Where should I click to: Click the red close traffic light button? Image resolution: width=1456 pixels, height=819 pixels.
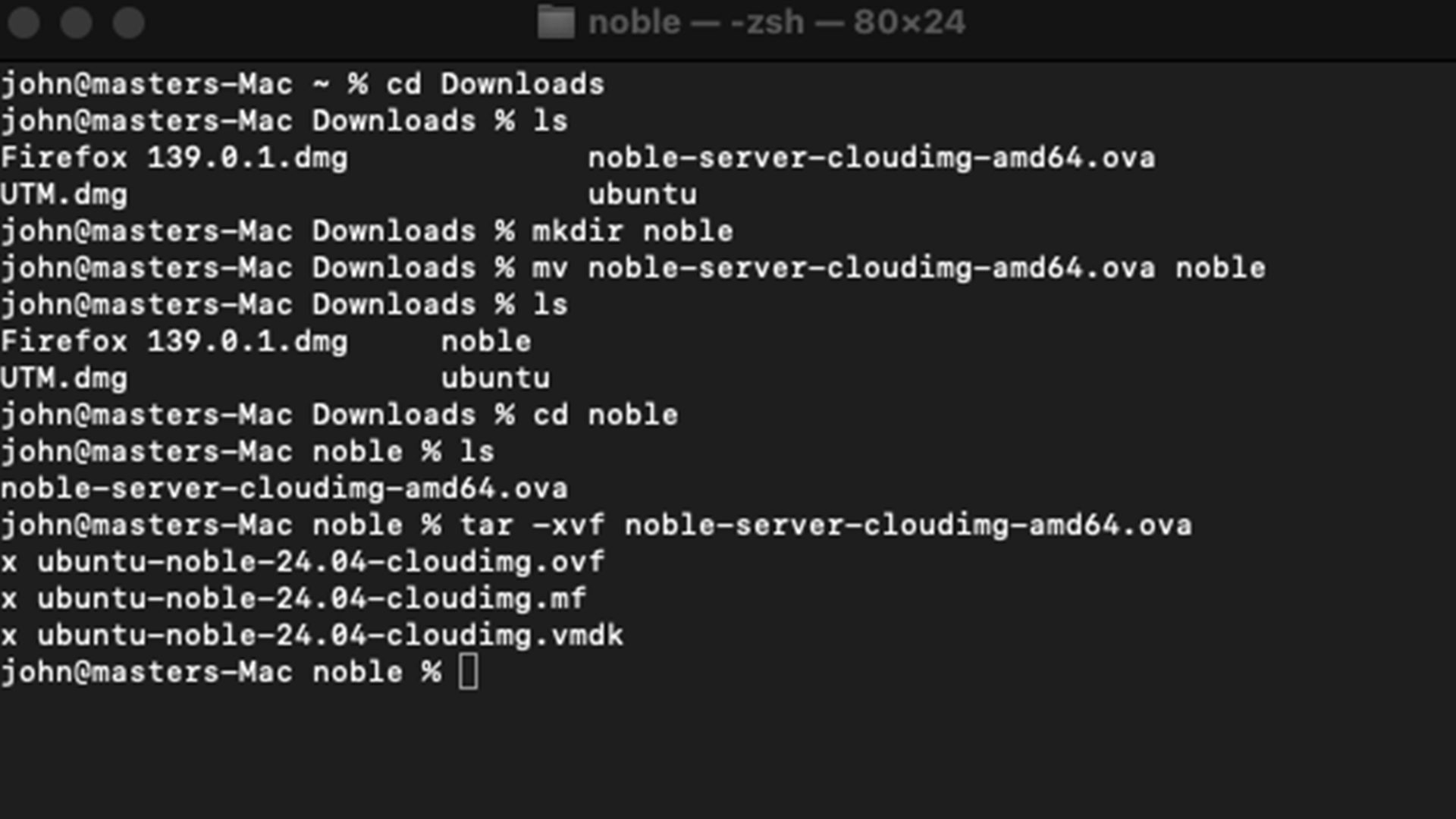click(x=25, y=23)
